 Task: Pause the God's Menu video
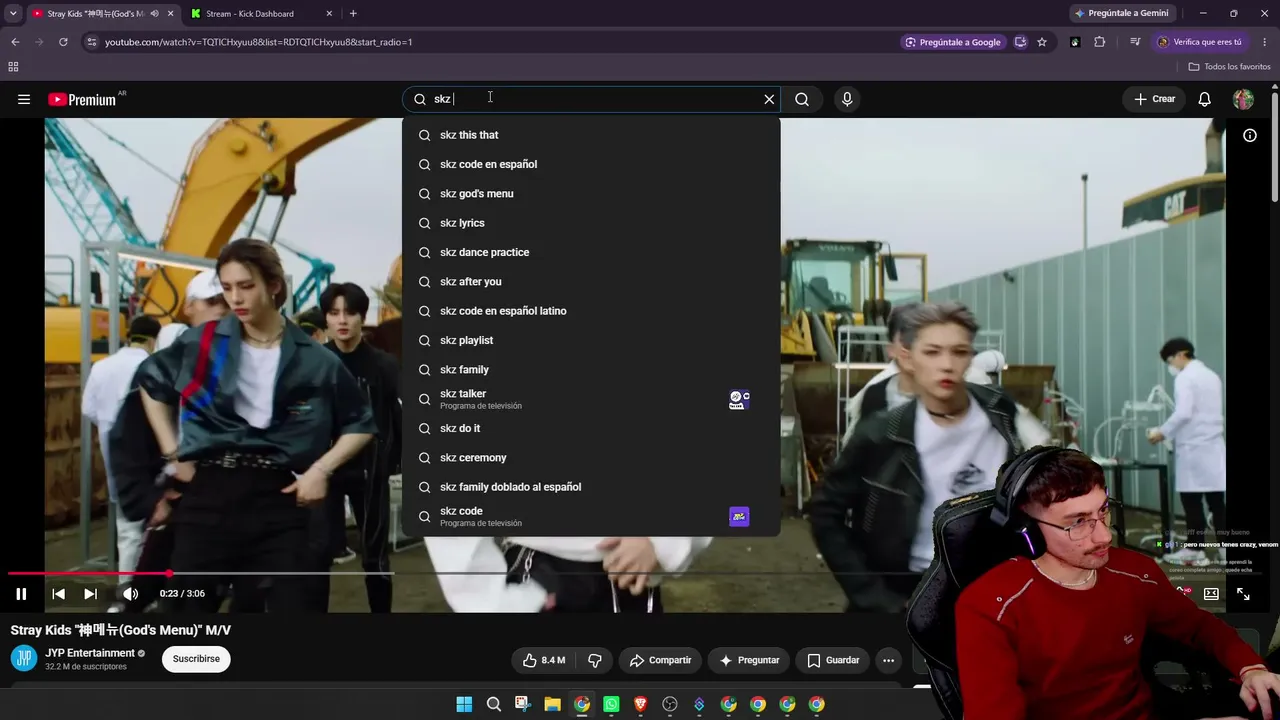tap(21, 594)
